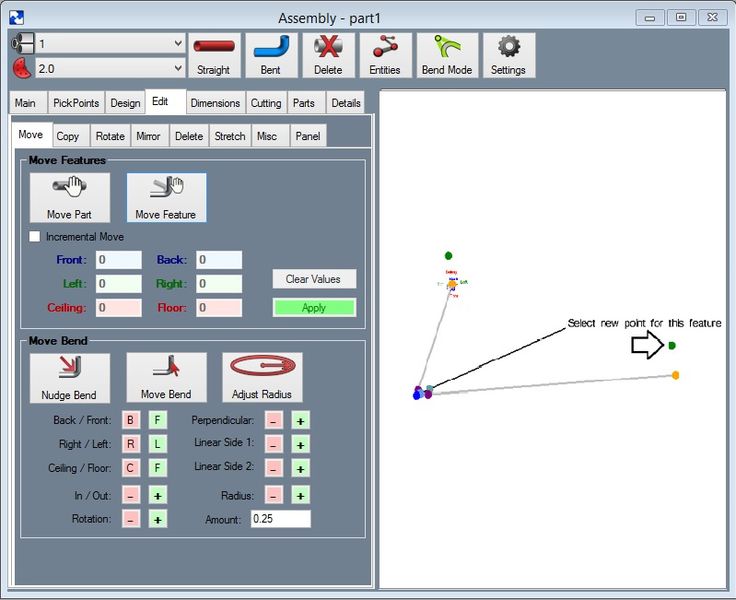Viewport: 736px width, 600px height.
Task: Click the Move Part button
Action: pos(69,197)
